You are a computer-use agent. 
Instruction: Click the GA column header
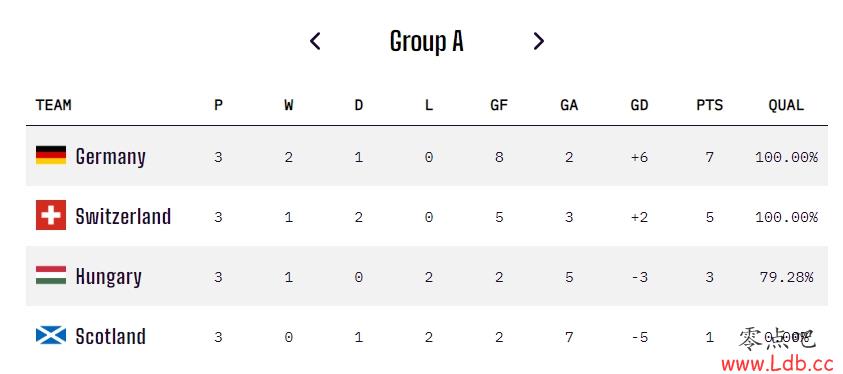click(x=569, y=105)
